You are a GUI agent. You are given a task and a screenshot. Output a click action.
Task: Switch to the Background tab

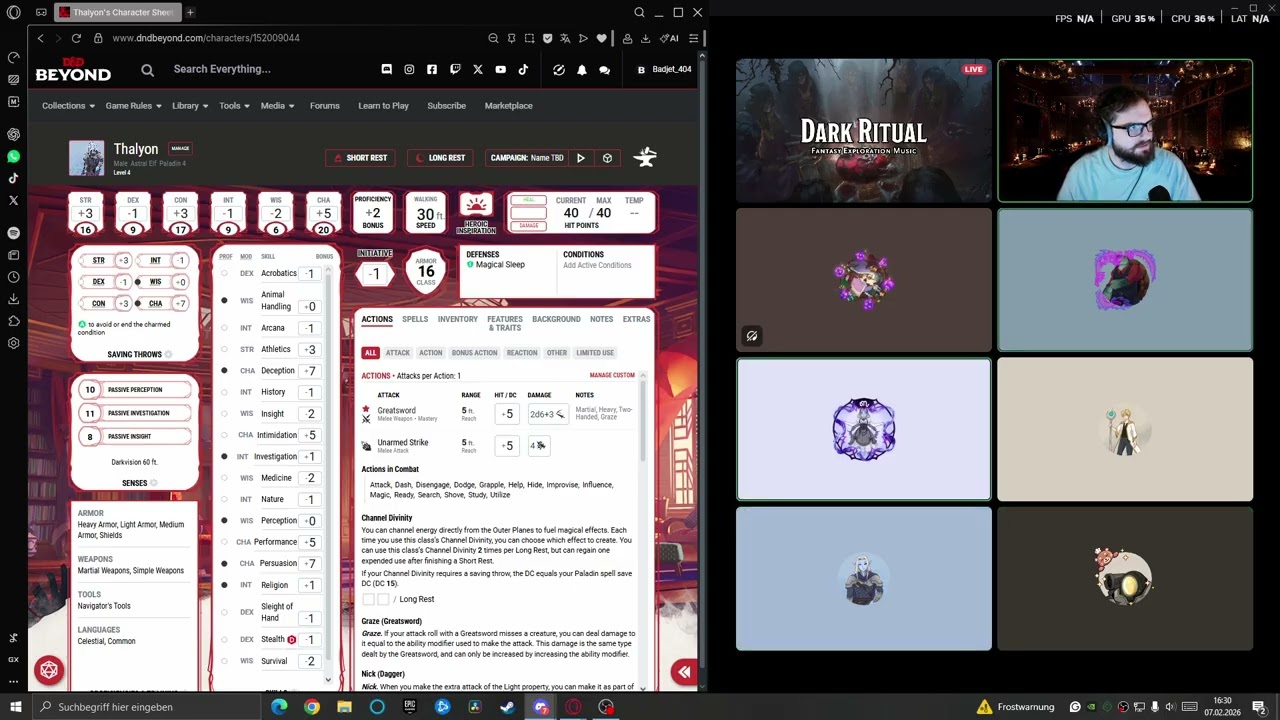(556, 319)
